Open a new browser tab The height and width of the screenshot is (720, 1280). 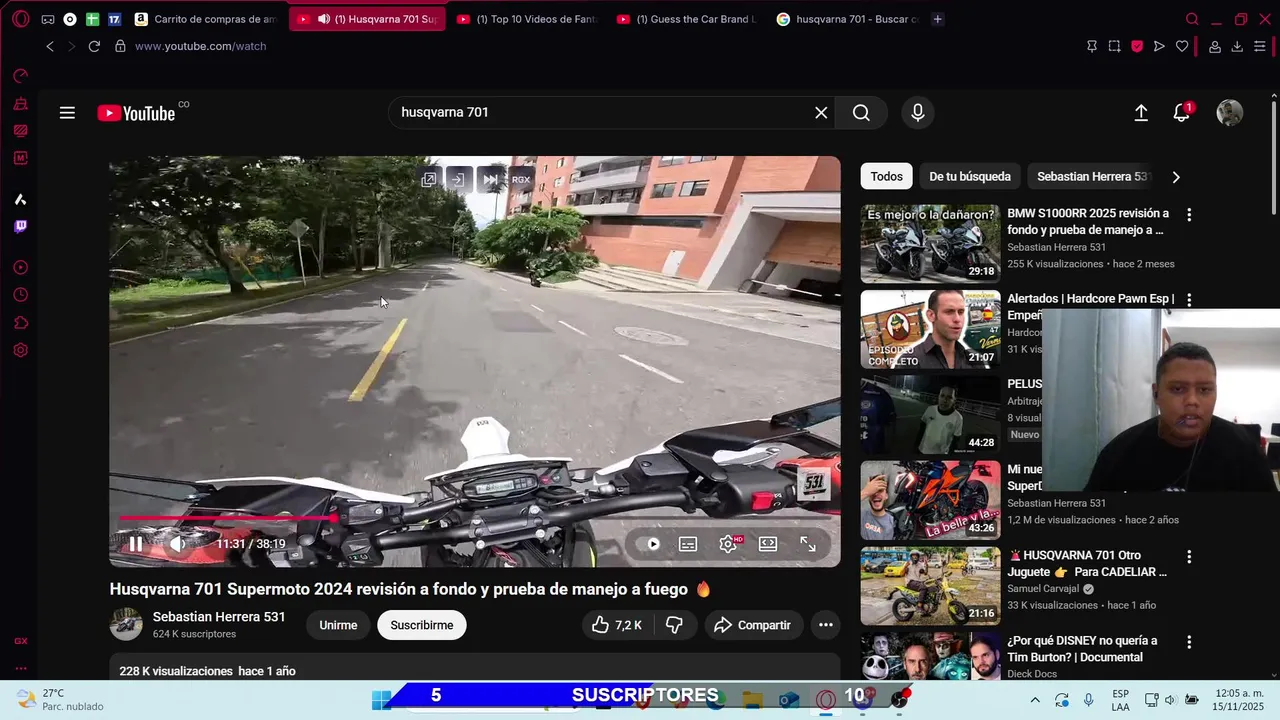point(937,19)
